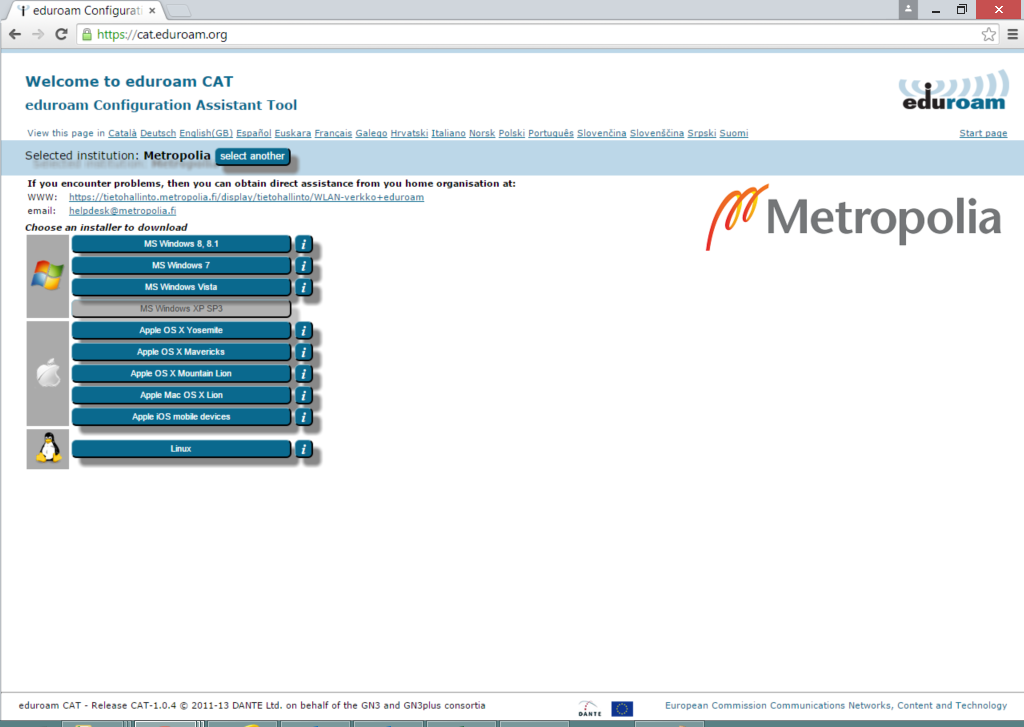Email helpdesk@metropolia.fi
Screen dimensions: 1024x727
[122, 211]
